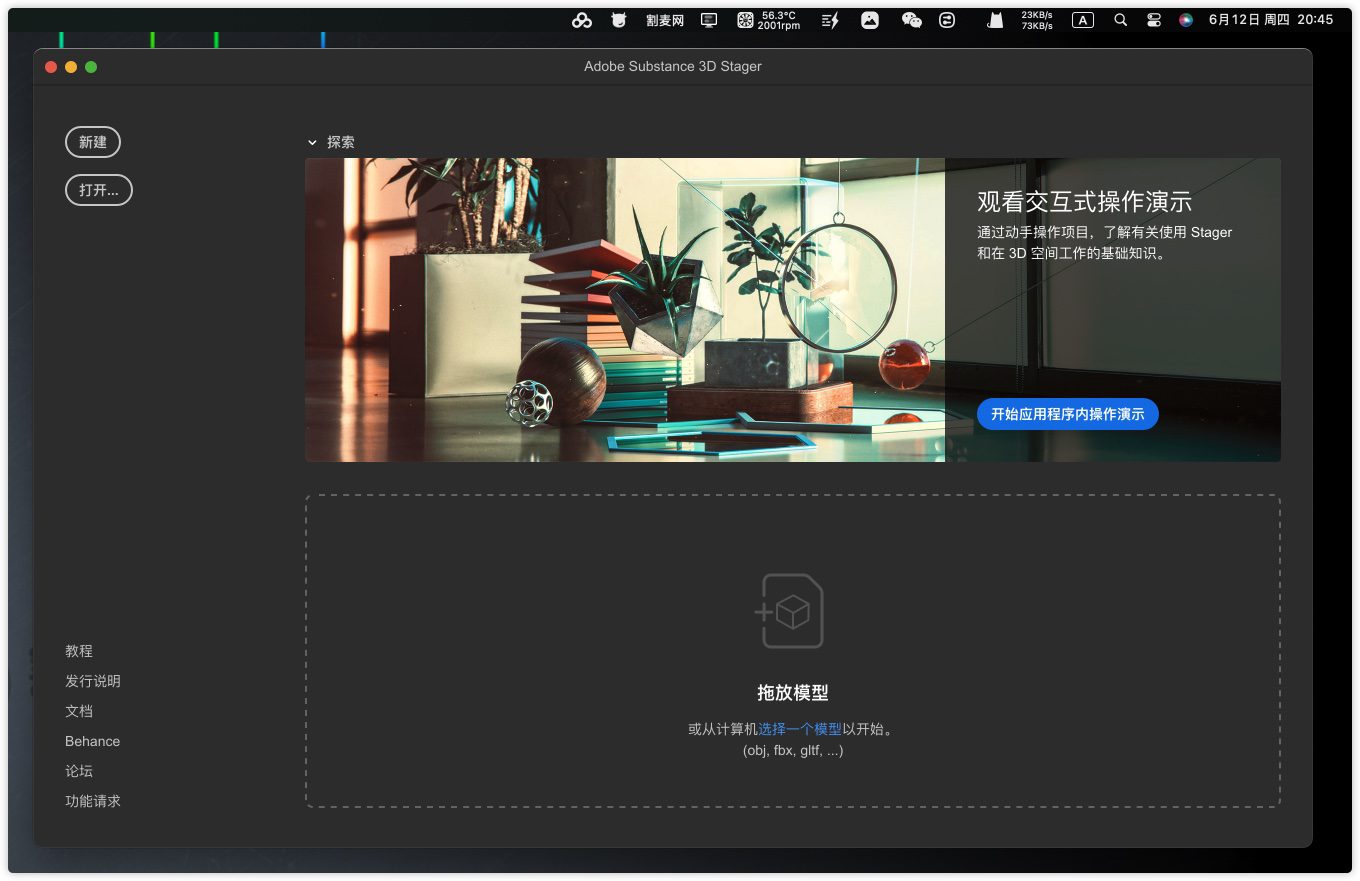Open the 文档 documentation link
Viewport: 1360px width, 881px height.
click(79, 711)
